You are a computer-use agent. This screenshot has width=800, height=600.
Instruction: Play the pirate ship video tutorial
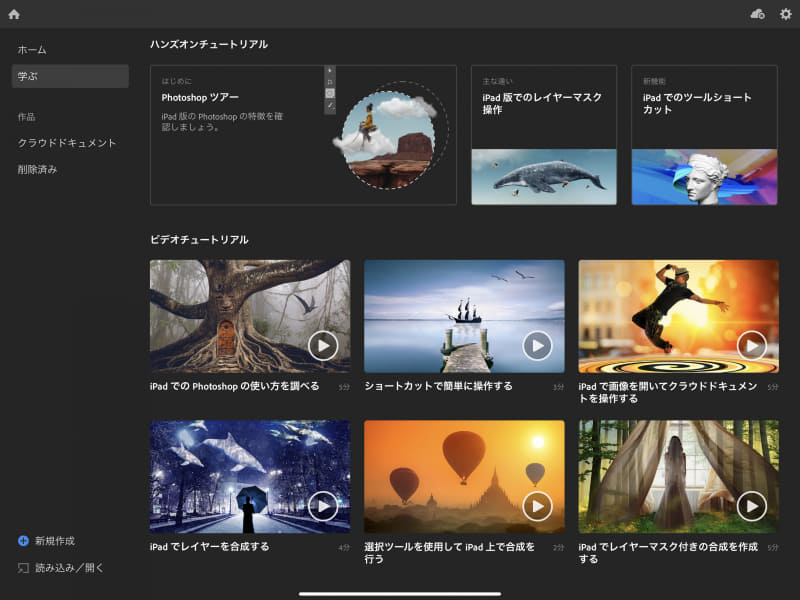(537, 345)
